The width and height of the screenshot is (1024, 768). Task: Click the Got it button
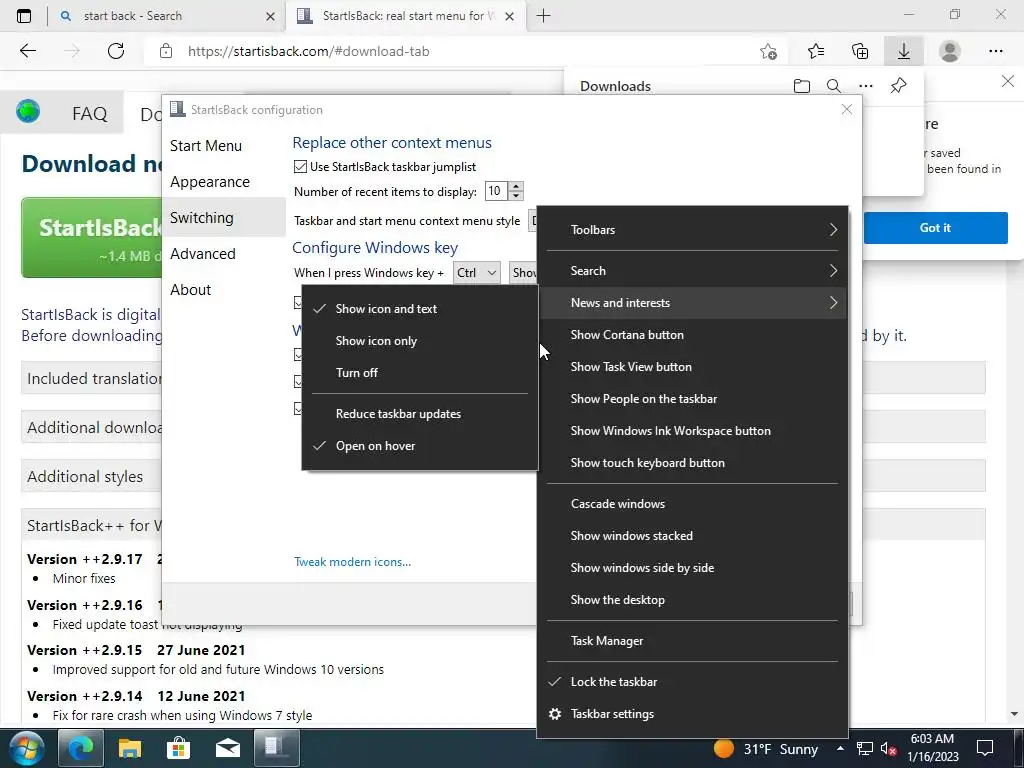click(935, 228)
